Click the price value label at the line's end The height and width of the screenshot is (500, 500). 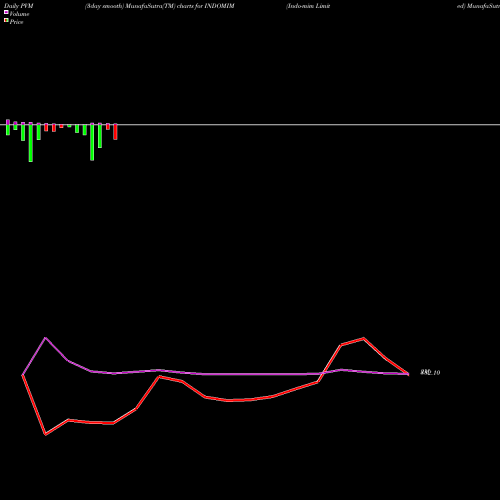(430, 373)
